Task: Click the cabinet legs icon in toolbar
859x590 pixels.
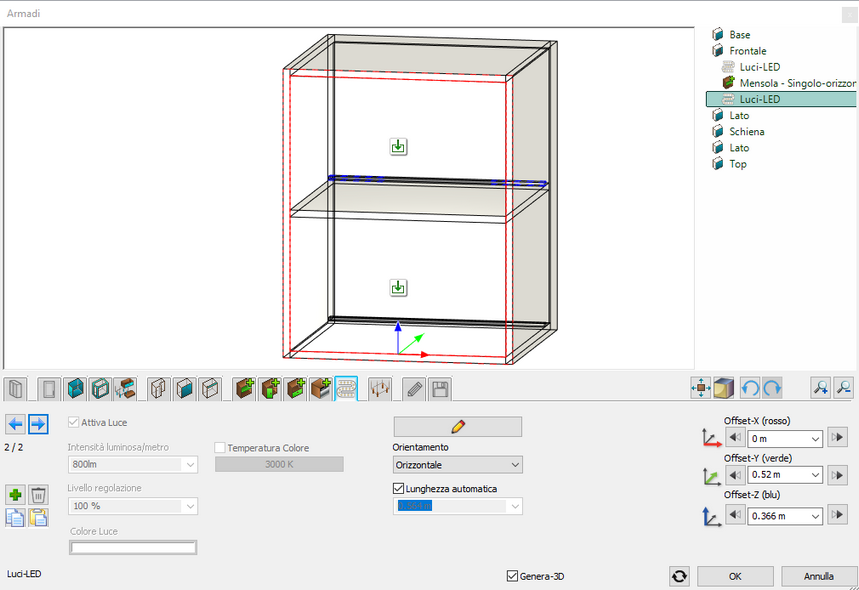Action: pos(380,389)
